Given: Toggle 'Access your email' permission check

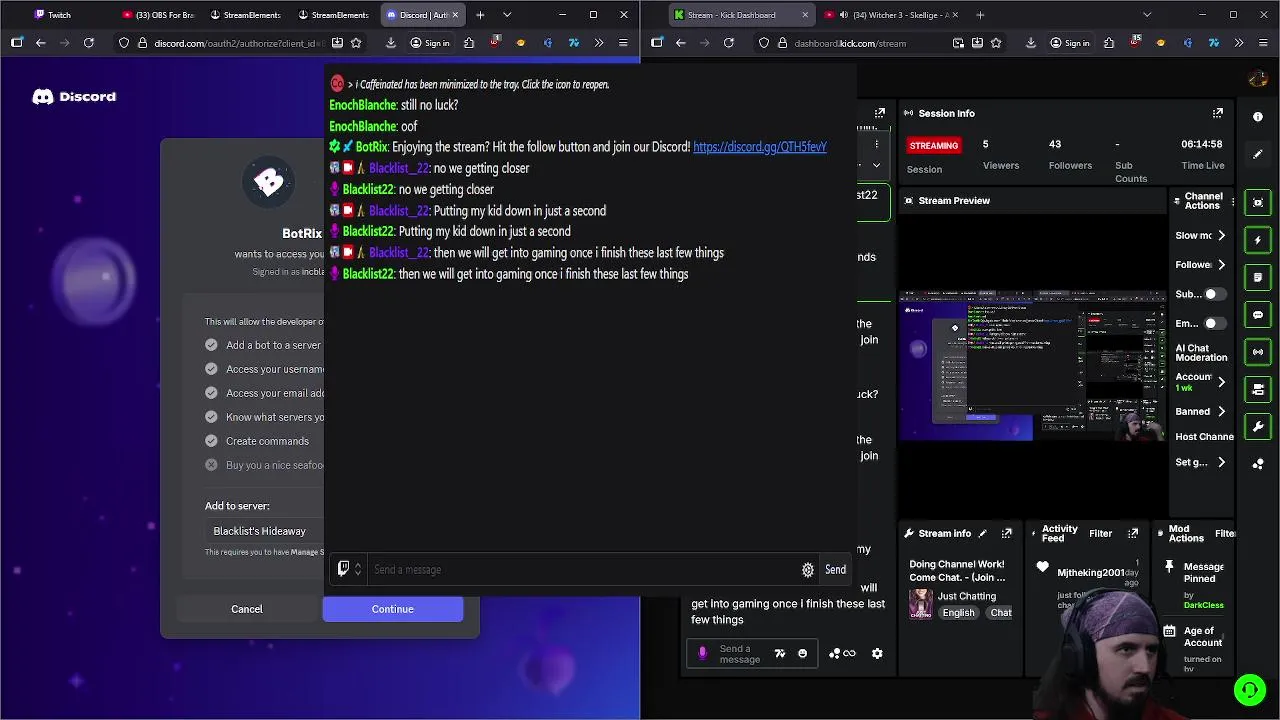Looking at the screenshot, I should [211, 393].
